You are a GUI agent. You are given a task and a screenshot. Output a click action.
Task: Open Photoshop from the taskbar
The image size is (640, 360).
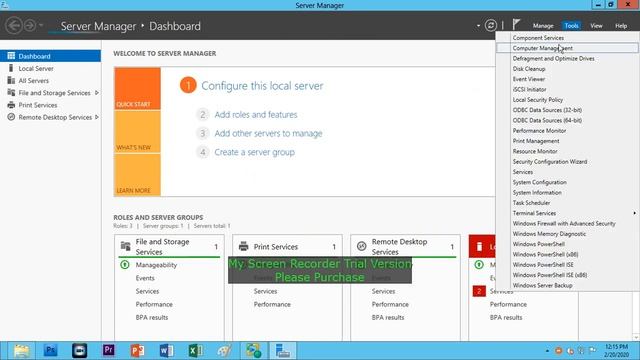coord(50,351)
